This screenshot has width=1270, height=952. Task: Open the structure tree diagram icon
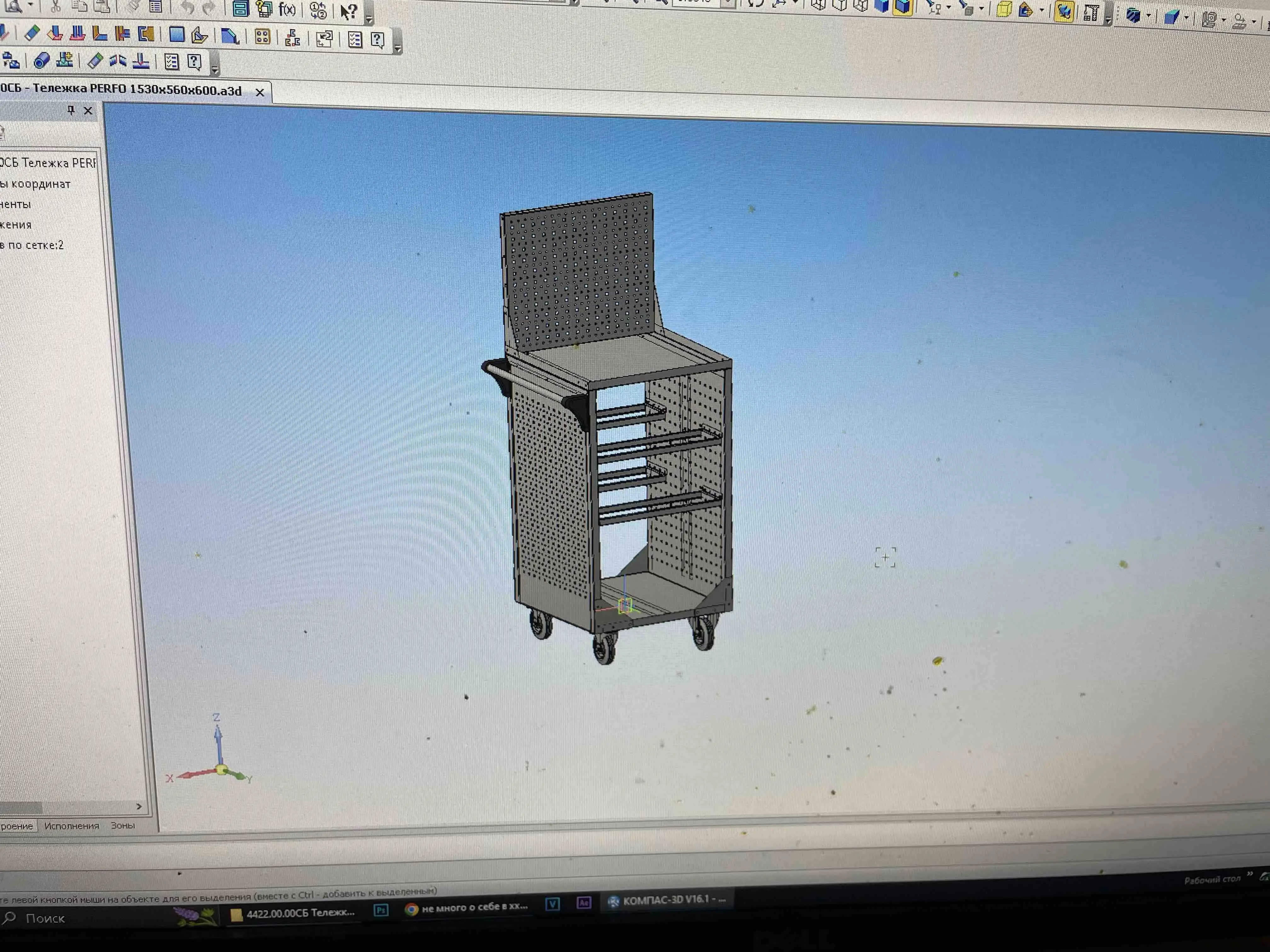point(293,38)
